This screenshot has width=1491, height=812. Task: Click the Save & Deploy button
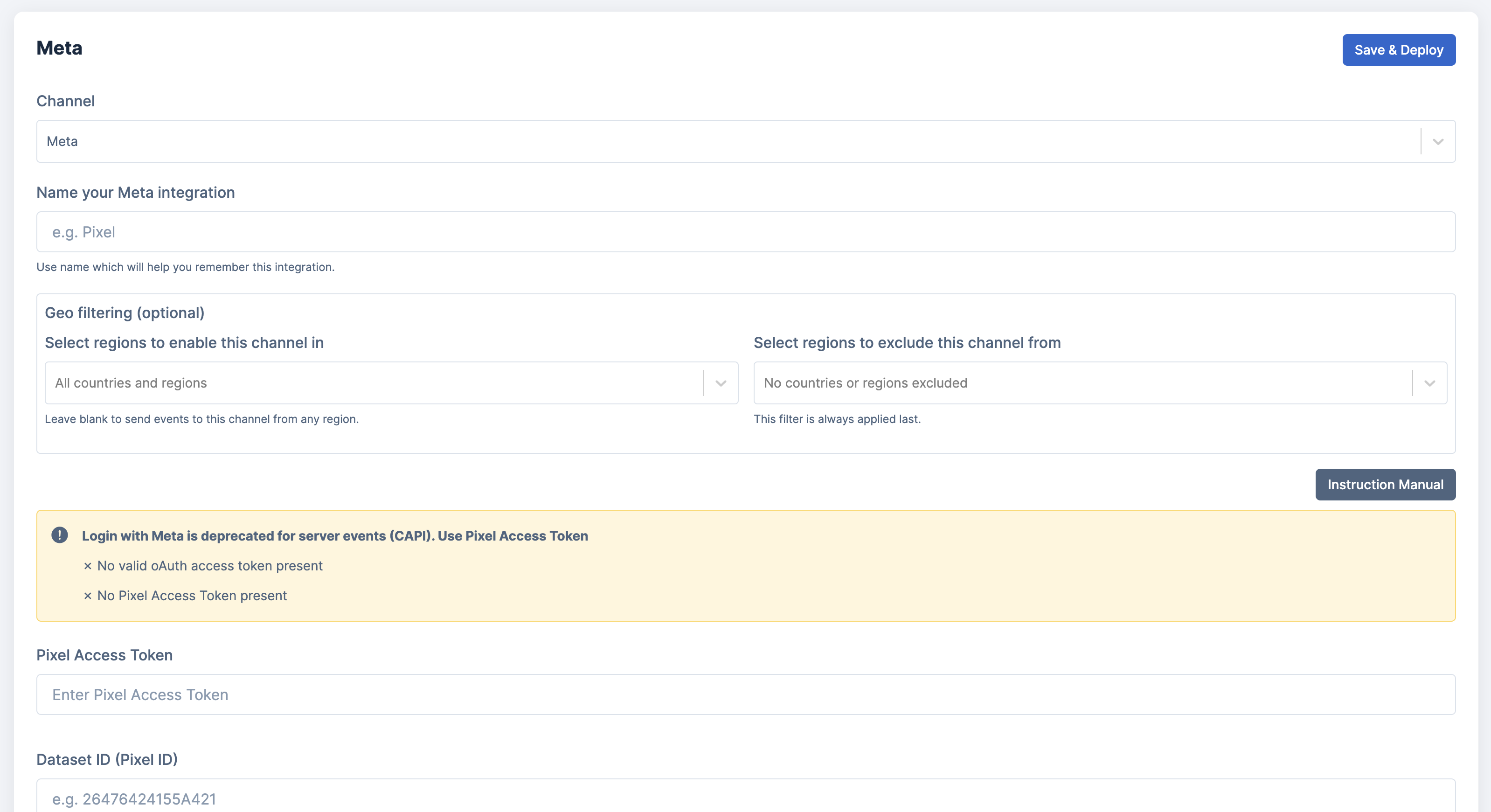click(1398, 50)
